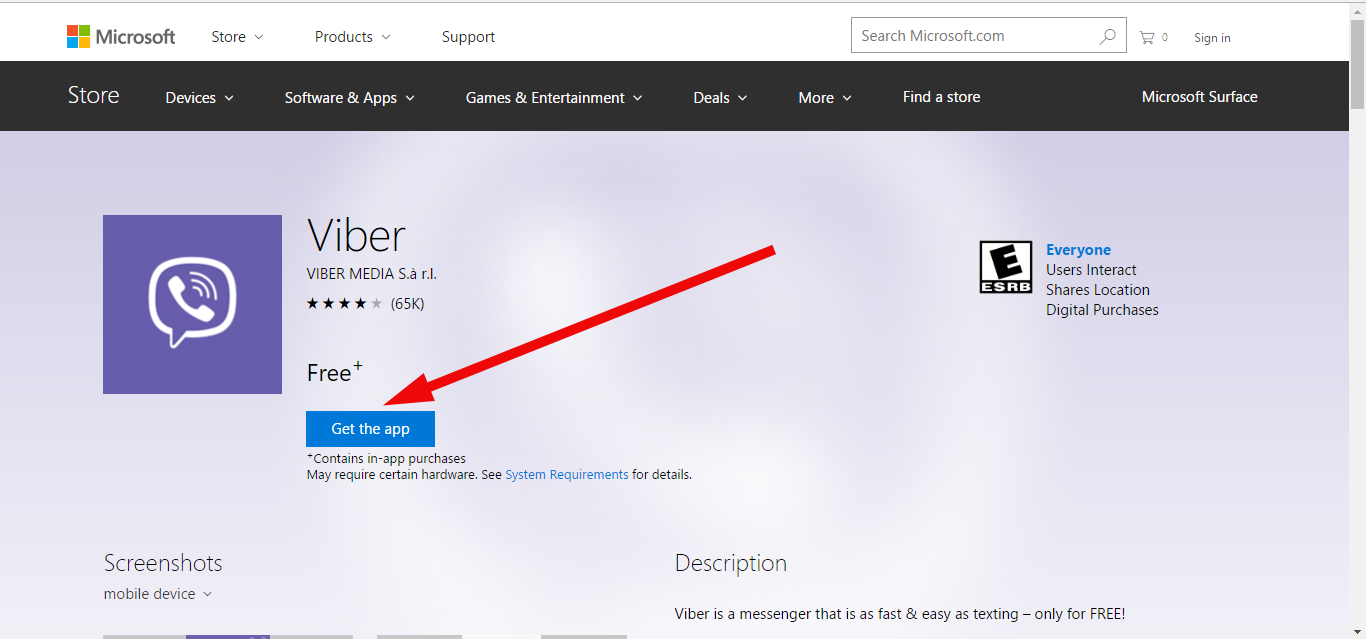Expand the top Store dropdown
The width and height of the screenshot is (1366, 639).
coord(237,37)
